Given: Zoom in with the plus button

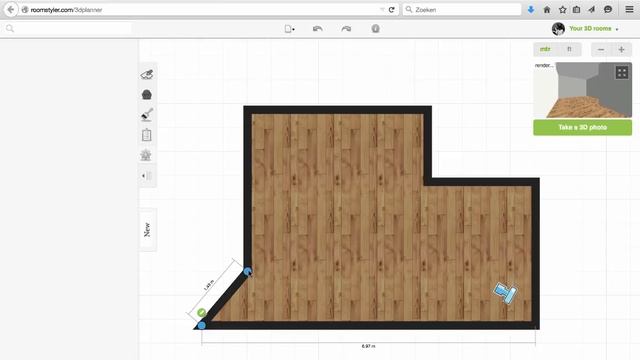Looking at the screenshot, I should (622, 50).
